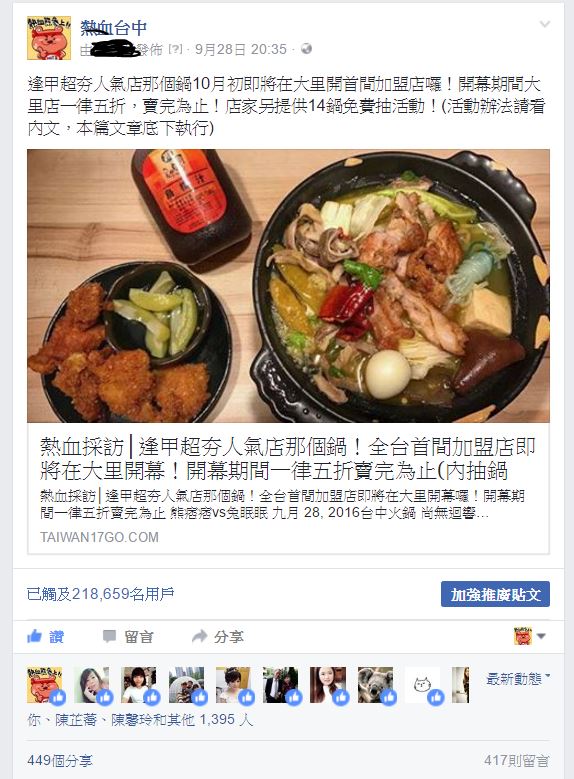Click the 分享 share arrow icon
574x779 pixels.
[x=199, y=636]
